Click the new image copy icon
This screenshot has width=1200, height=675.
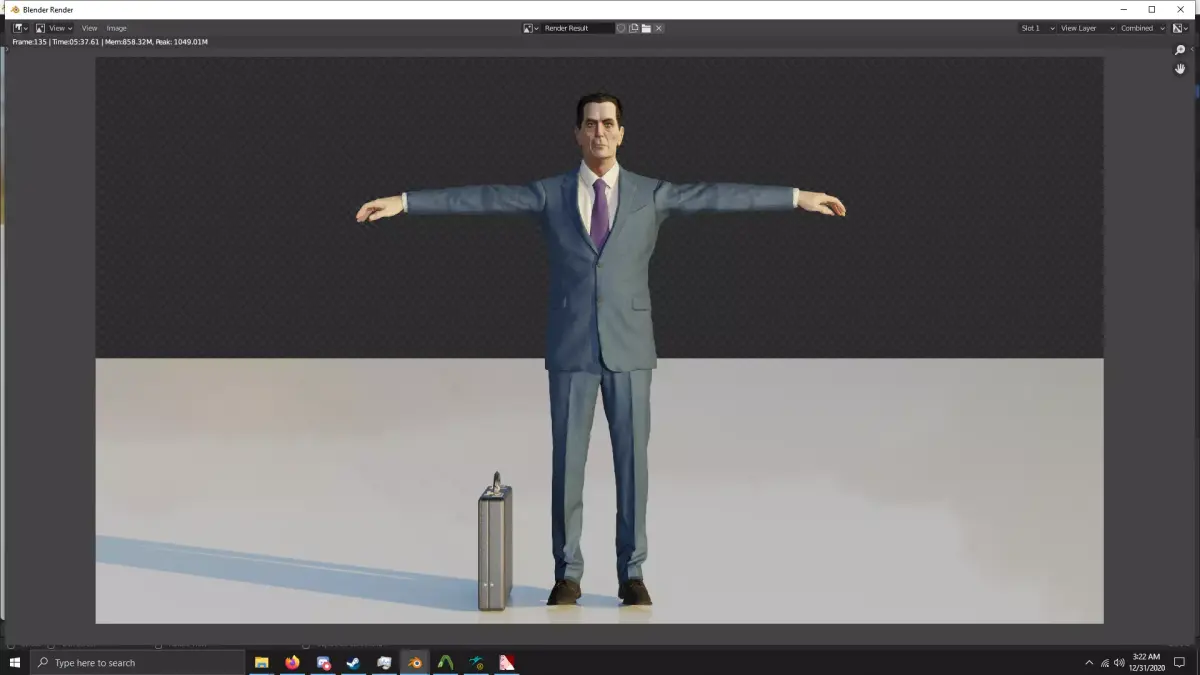click(x=634, y=28)
